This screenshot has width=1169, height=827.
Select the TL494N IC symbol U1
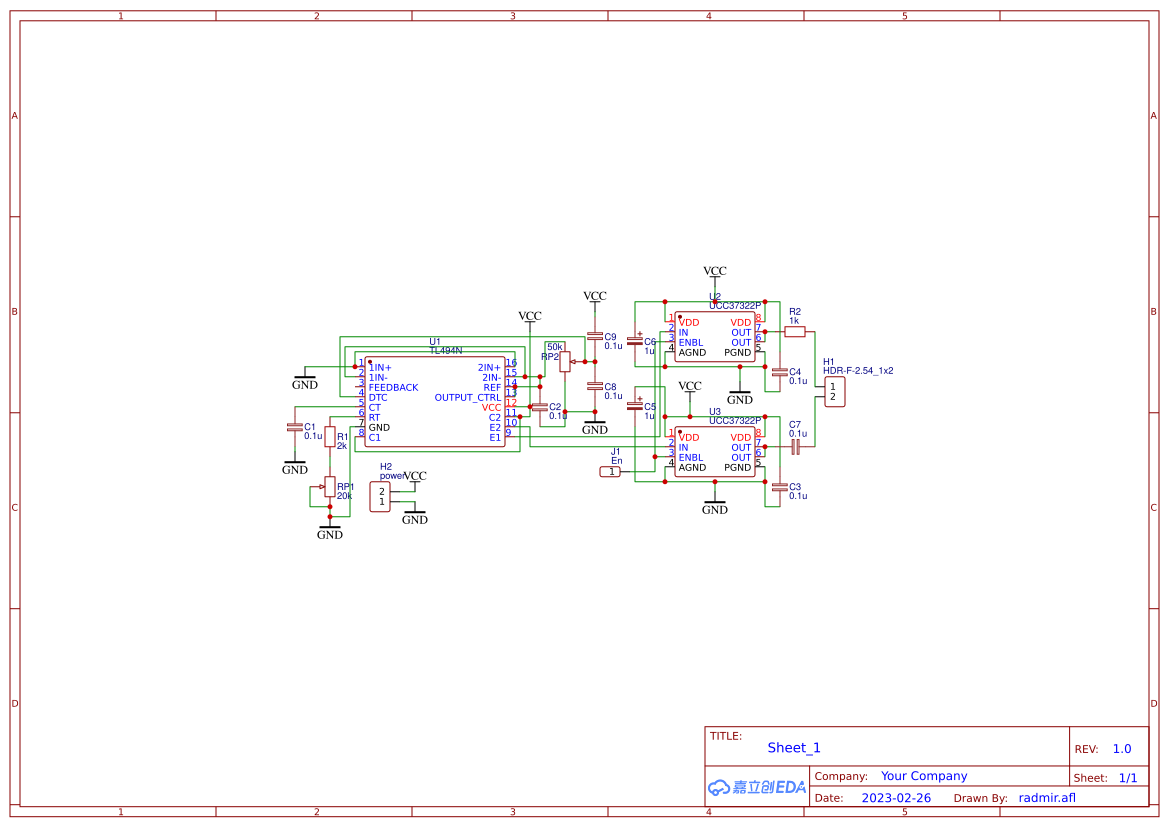[x=435, y=400]
